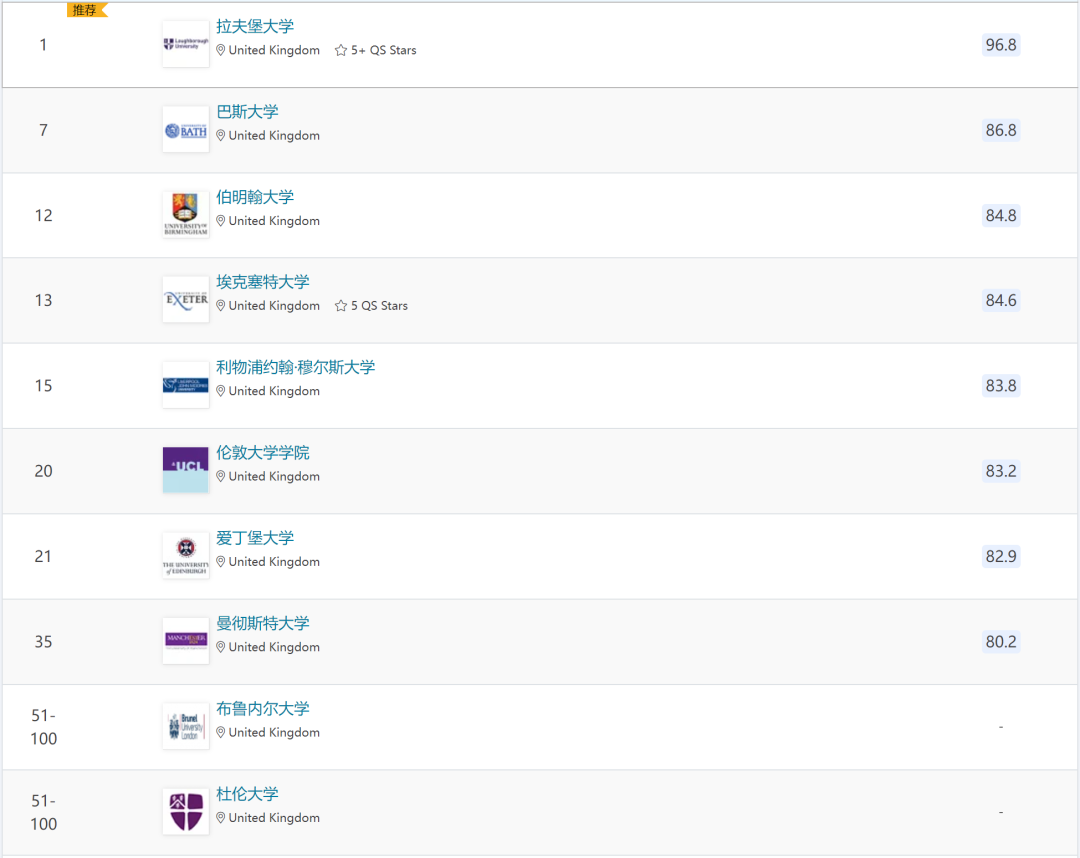Click the Brunel University London logo
Viewport: 1080px width, 858px height.
[x=186, y=726]
